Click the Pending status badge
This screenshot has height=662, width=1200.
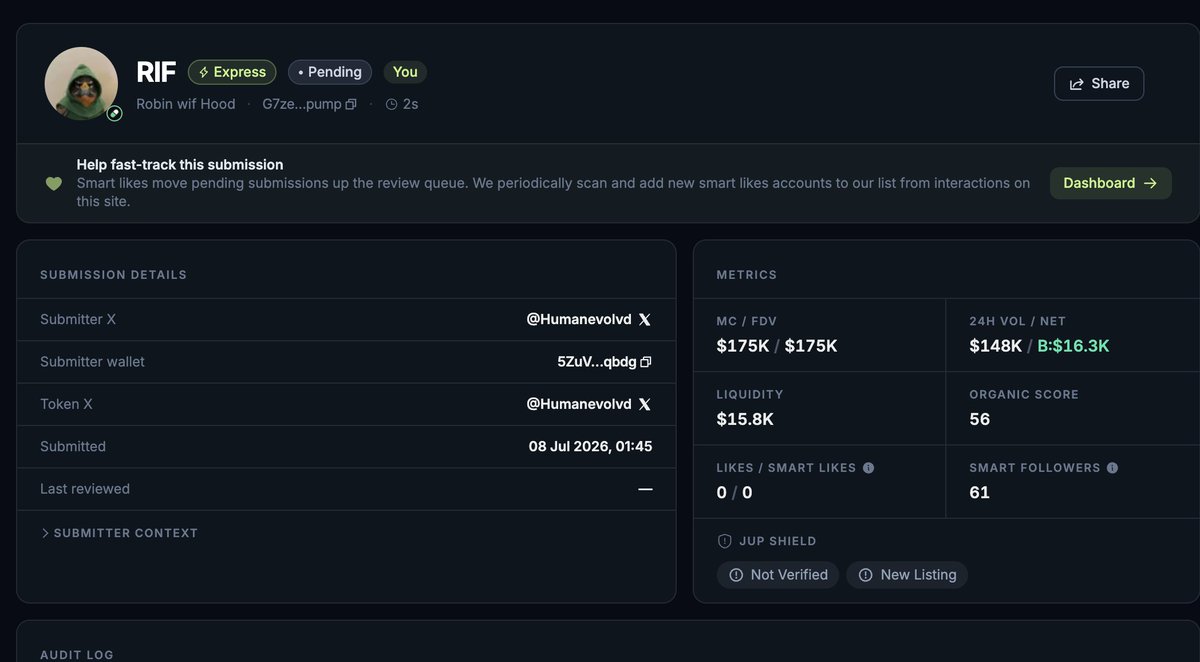click(330, 72)
